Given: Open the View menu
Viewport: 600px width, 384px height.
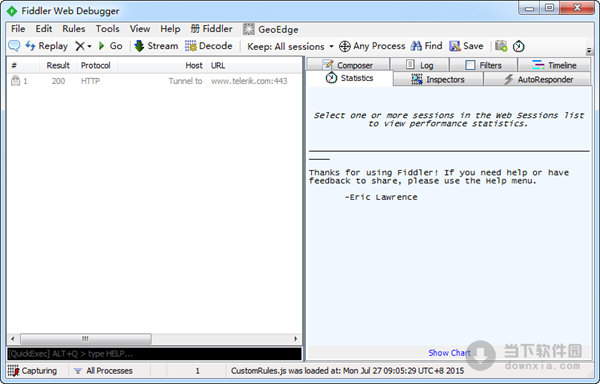Looking at the screenshot, I should point(140,29).
